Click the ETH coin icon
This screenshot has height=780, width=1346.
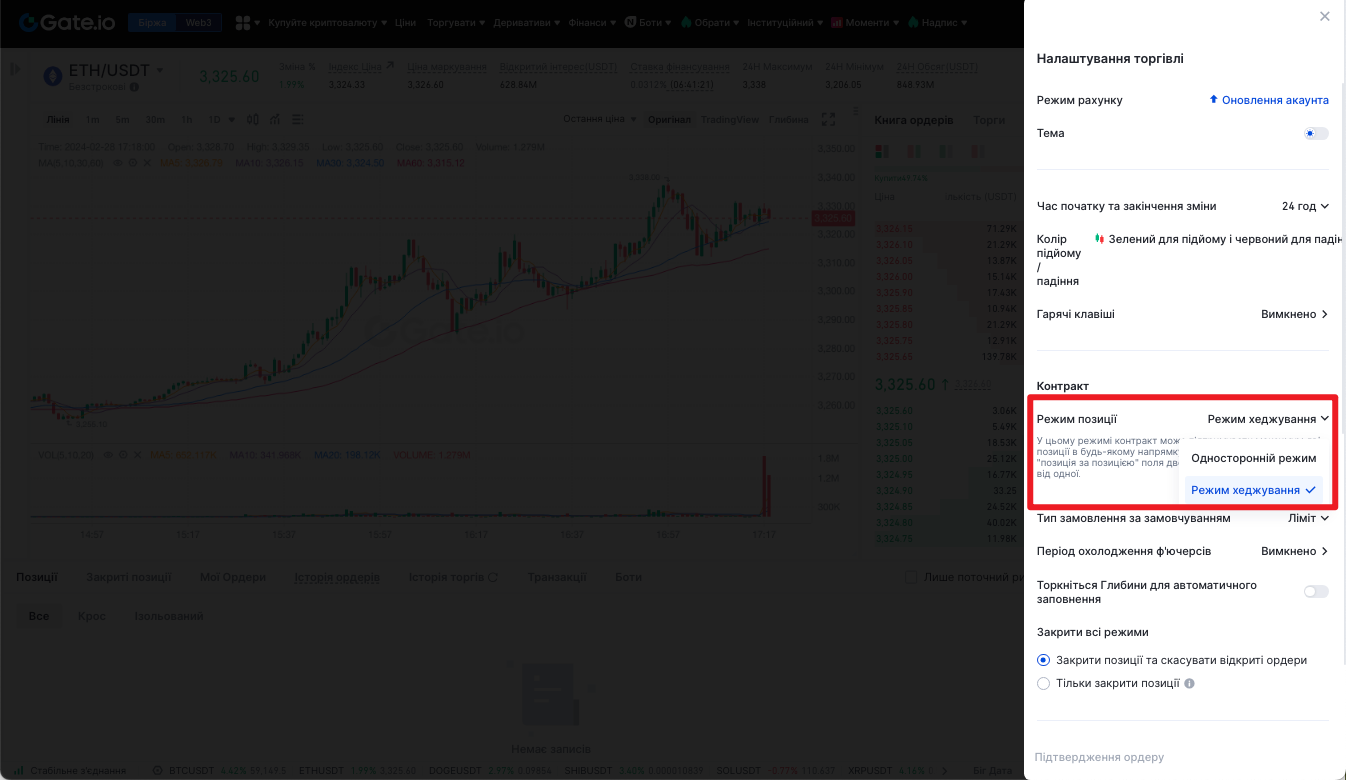(x=53, y=75)
